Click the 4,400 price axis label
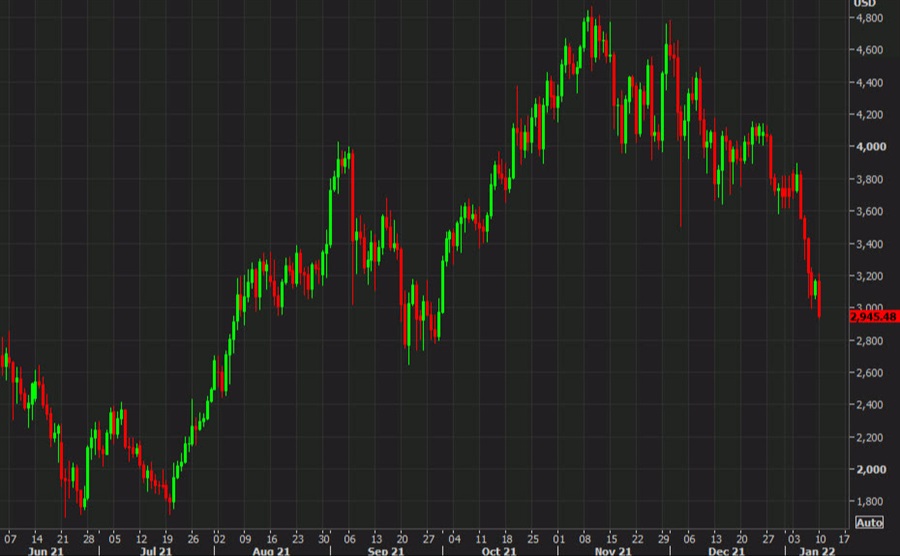 click(x=866, y=83)
